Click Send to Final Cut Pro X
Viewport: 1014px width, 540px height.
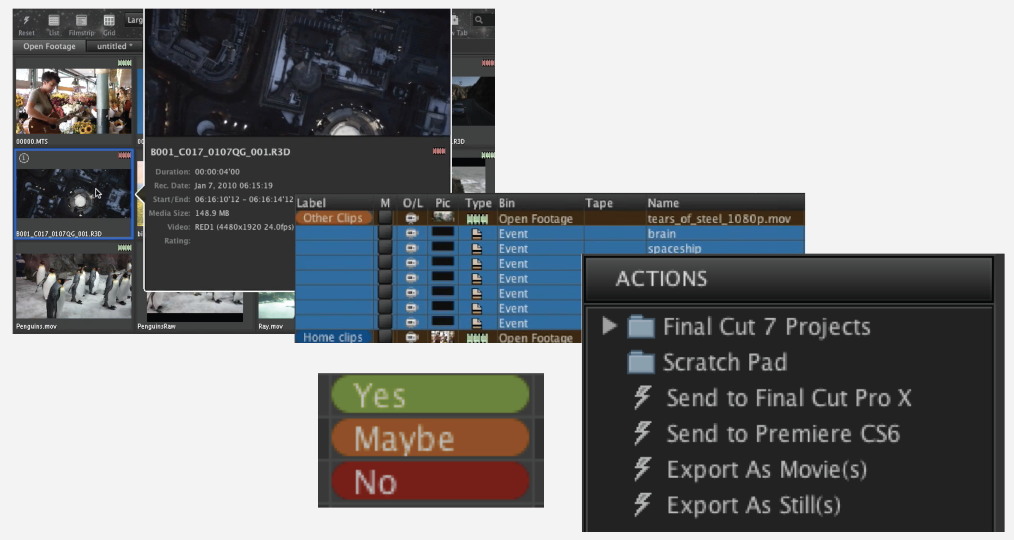(788, 398)
